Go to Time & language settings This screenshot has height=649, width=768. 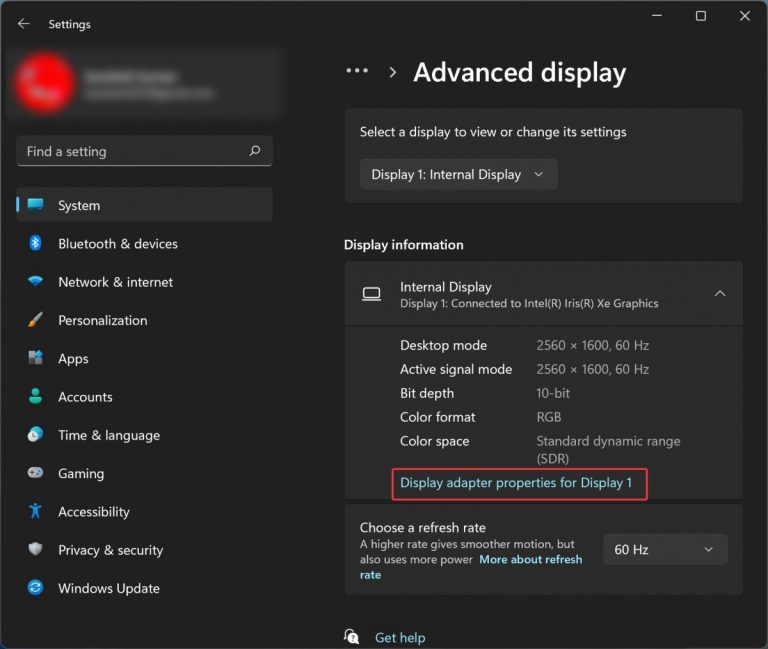point(108,436)
